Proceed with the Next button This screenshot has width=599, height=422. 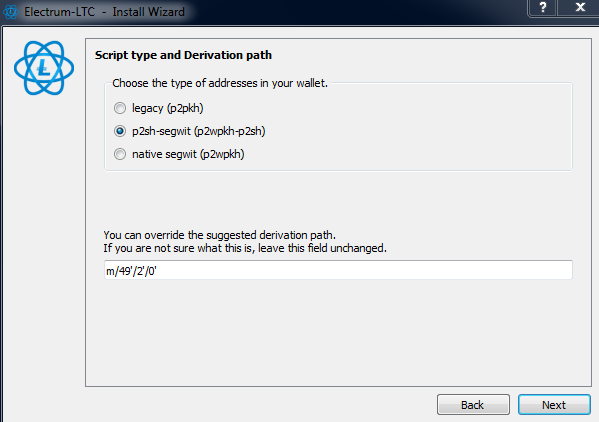[x=554, y=404]
